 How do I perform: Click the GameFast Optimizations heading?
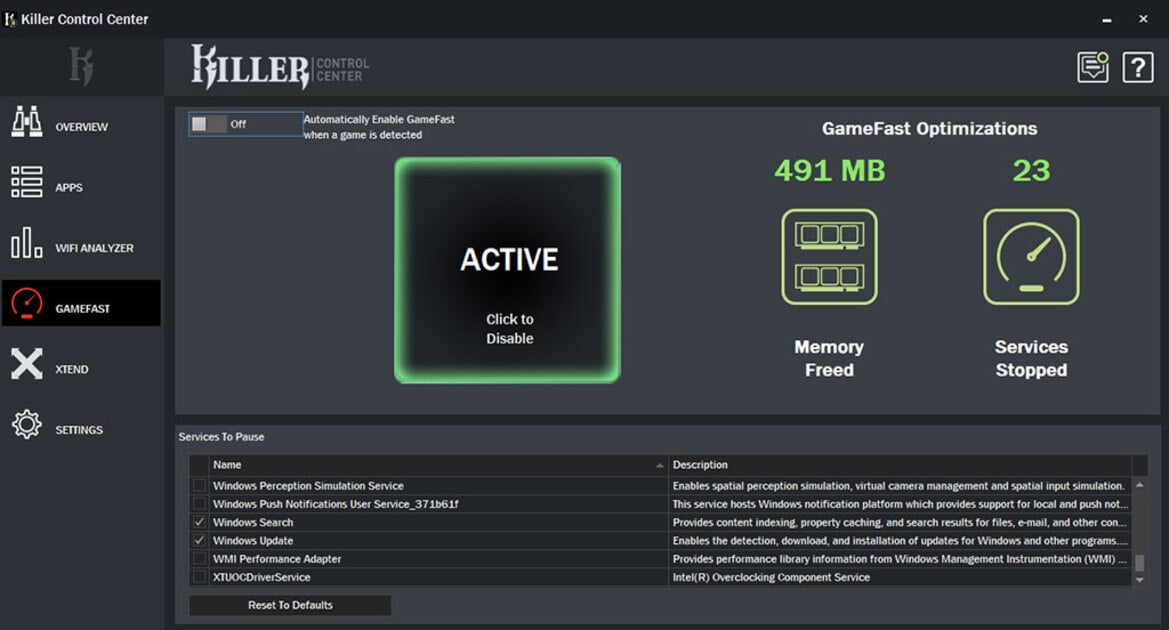(x=929, y=128)
